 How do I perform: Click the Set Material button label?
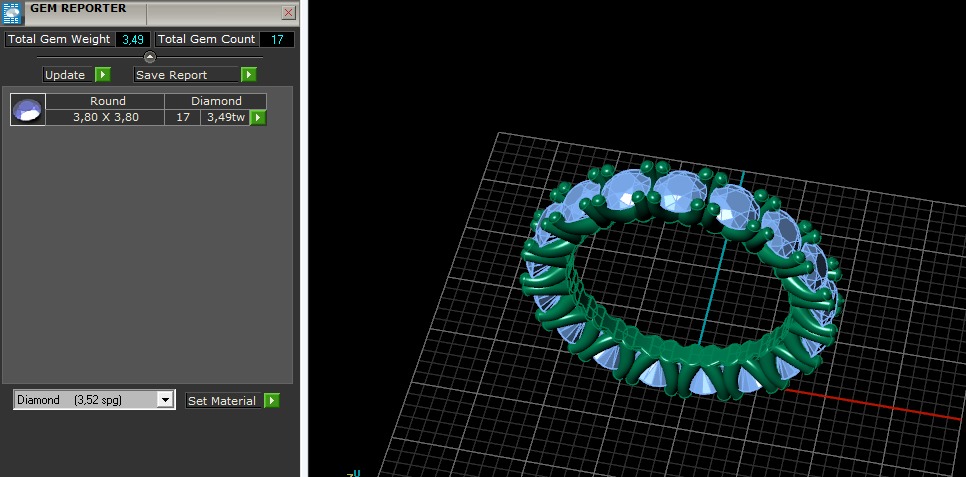coord(224,401)
